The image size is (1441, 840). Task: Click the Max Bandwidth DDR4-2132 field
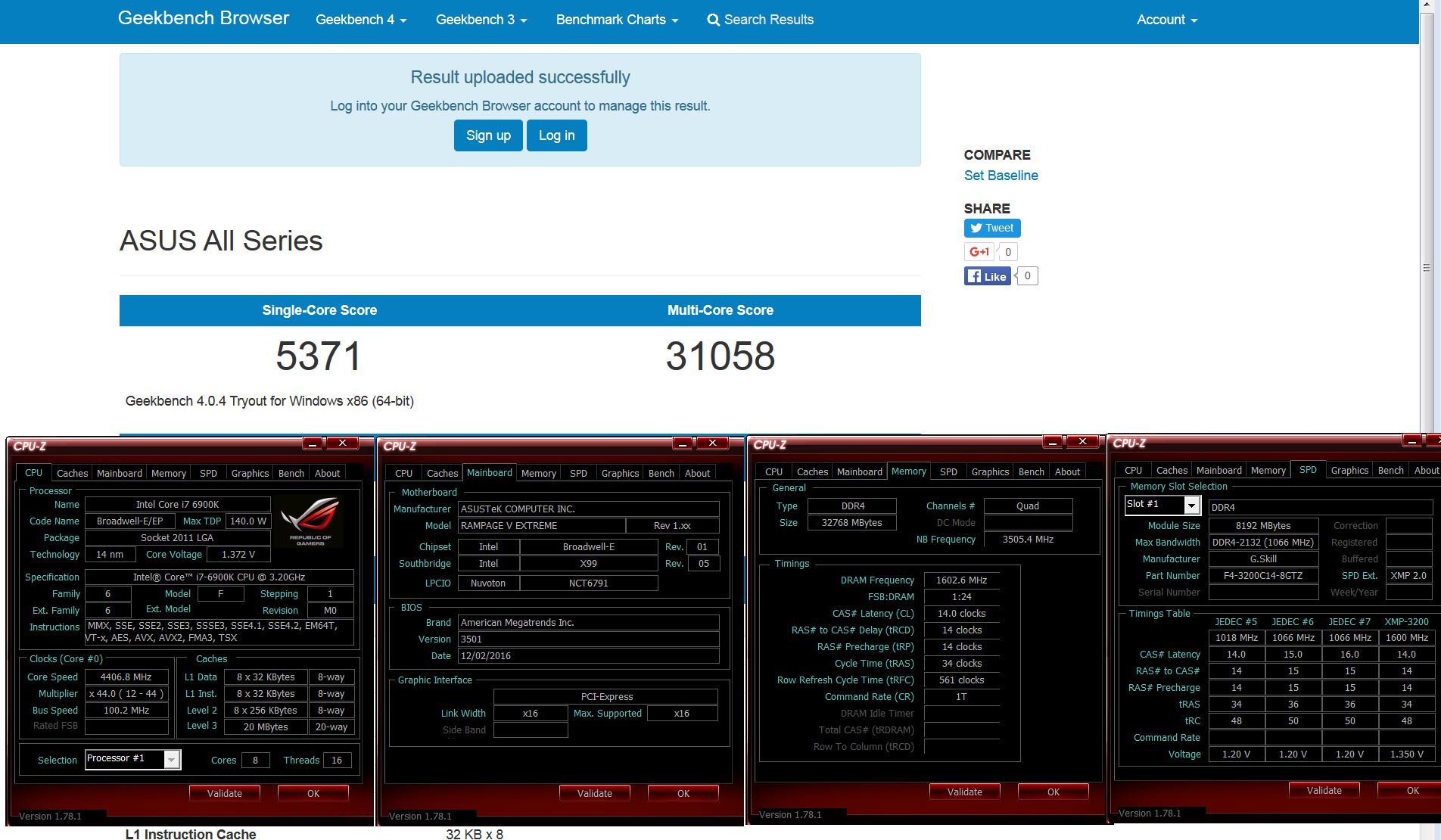point(1263,542)
